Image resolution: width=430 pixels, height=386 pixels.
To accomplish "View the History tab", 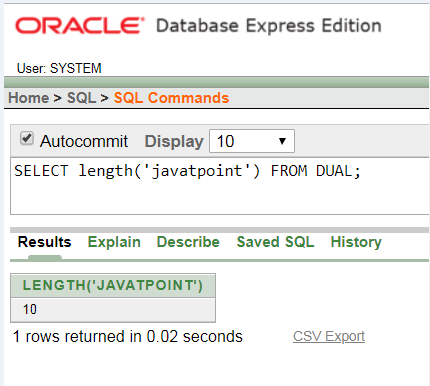I will pyautogui.click(x=356, y=242).
